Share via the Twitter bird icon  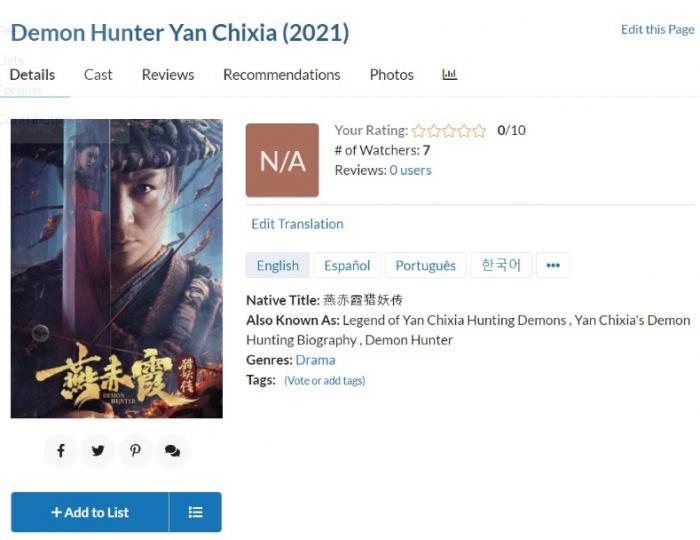pyautogui.click(x=98, y=451)
